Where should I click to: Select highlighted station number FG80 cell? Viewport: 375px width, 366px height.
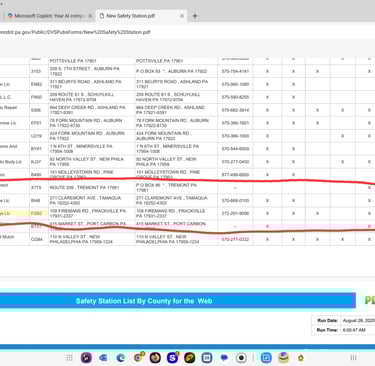coord(36,213)
